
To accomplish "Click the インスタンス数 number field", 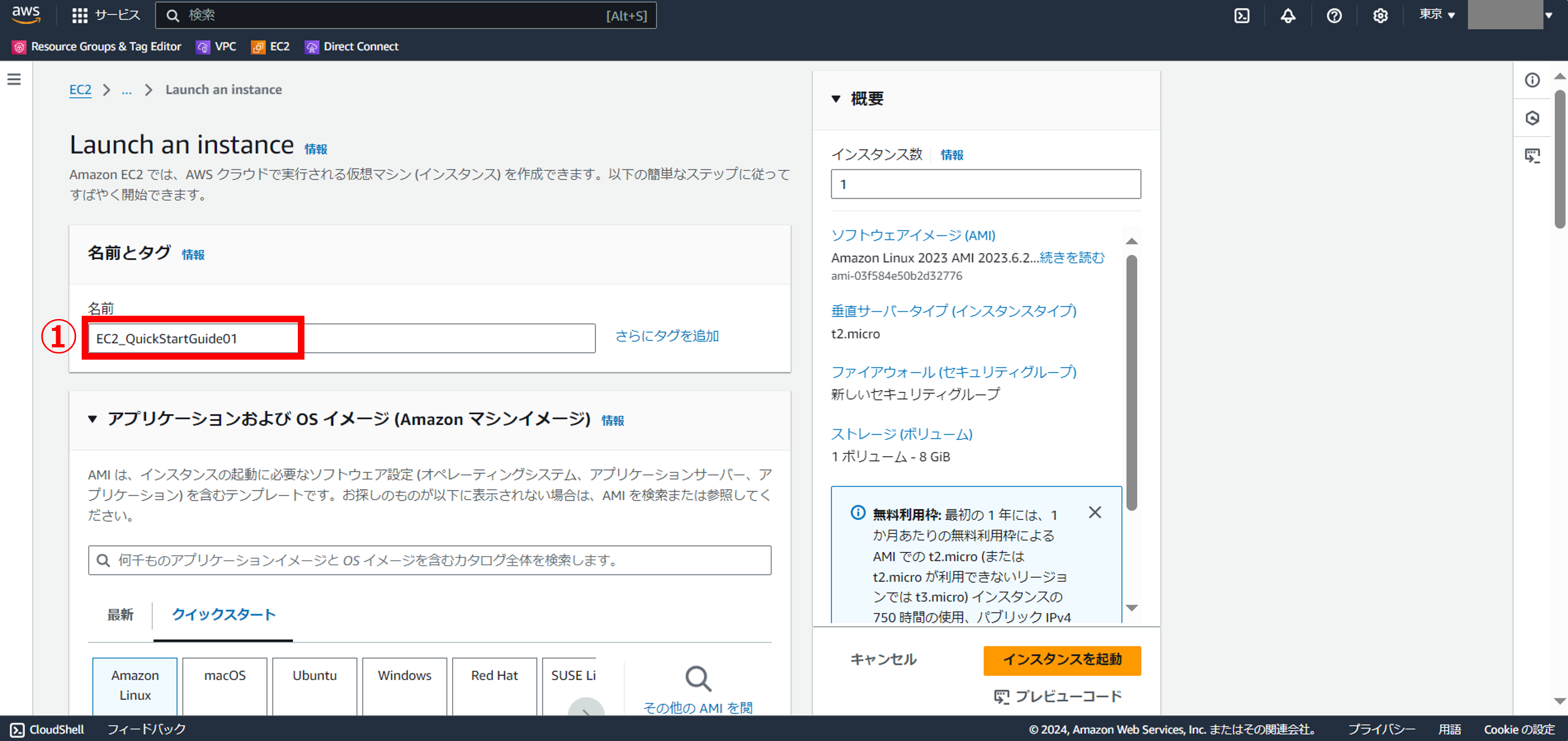I will (x=986, y=184).
